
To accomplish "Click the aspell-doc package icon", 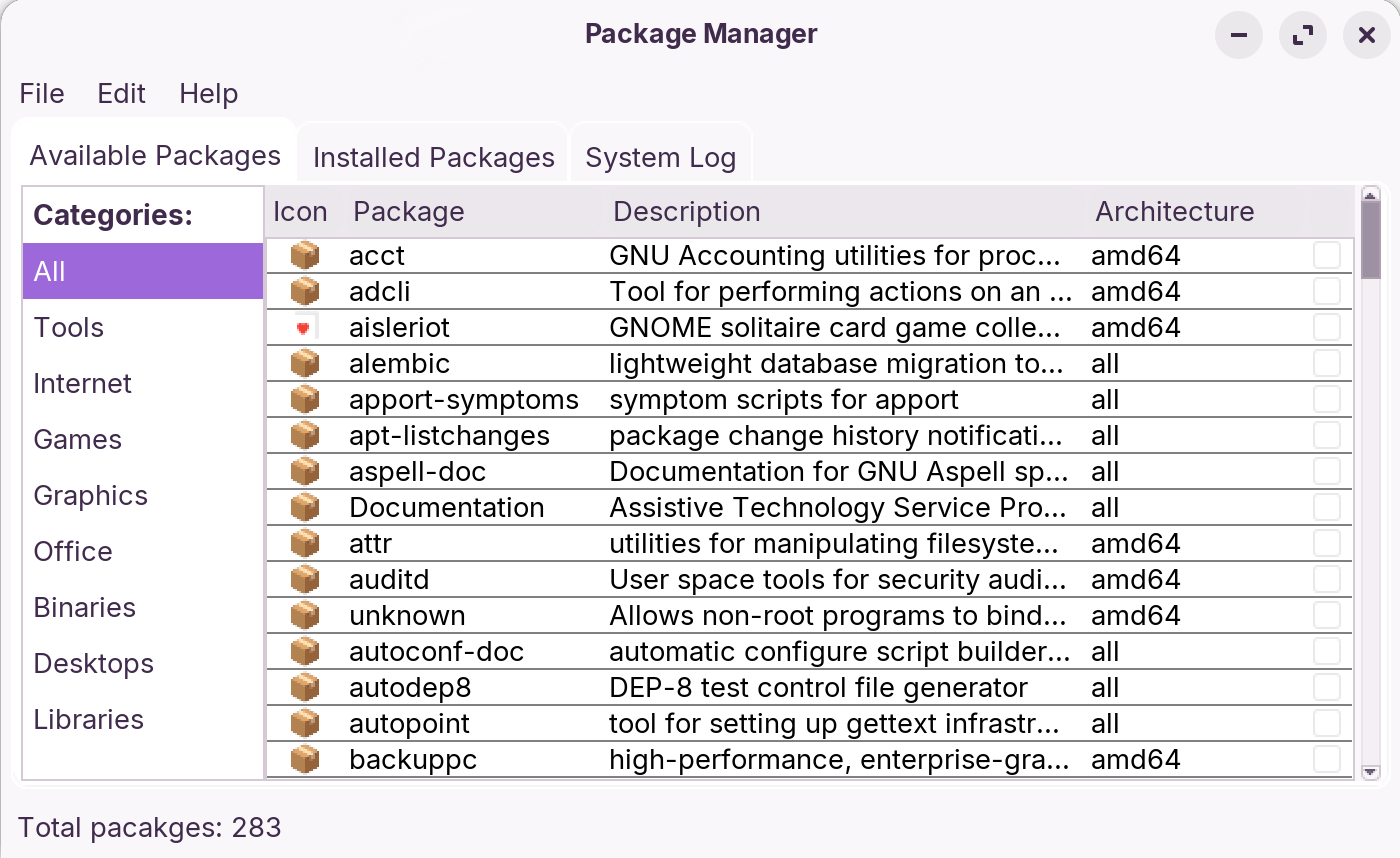I will [x=303, y=471].
